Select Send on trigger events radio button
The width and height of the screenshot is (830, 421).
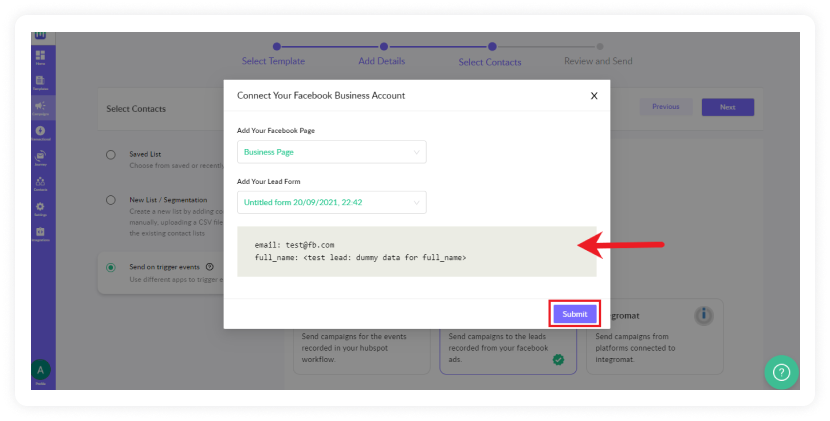(111, 267)
